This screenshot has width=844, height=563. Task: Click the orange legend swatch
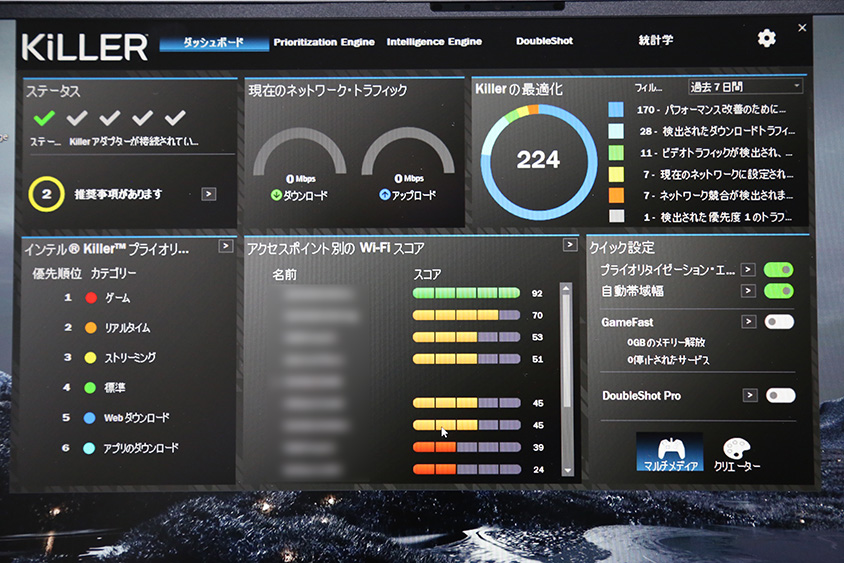616,195
